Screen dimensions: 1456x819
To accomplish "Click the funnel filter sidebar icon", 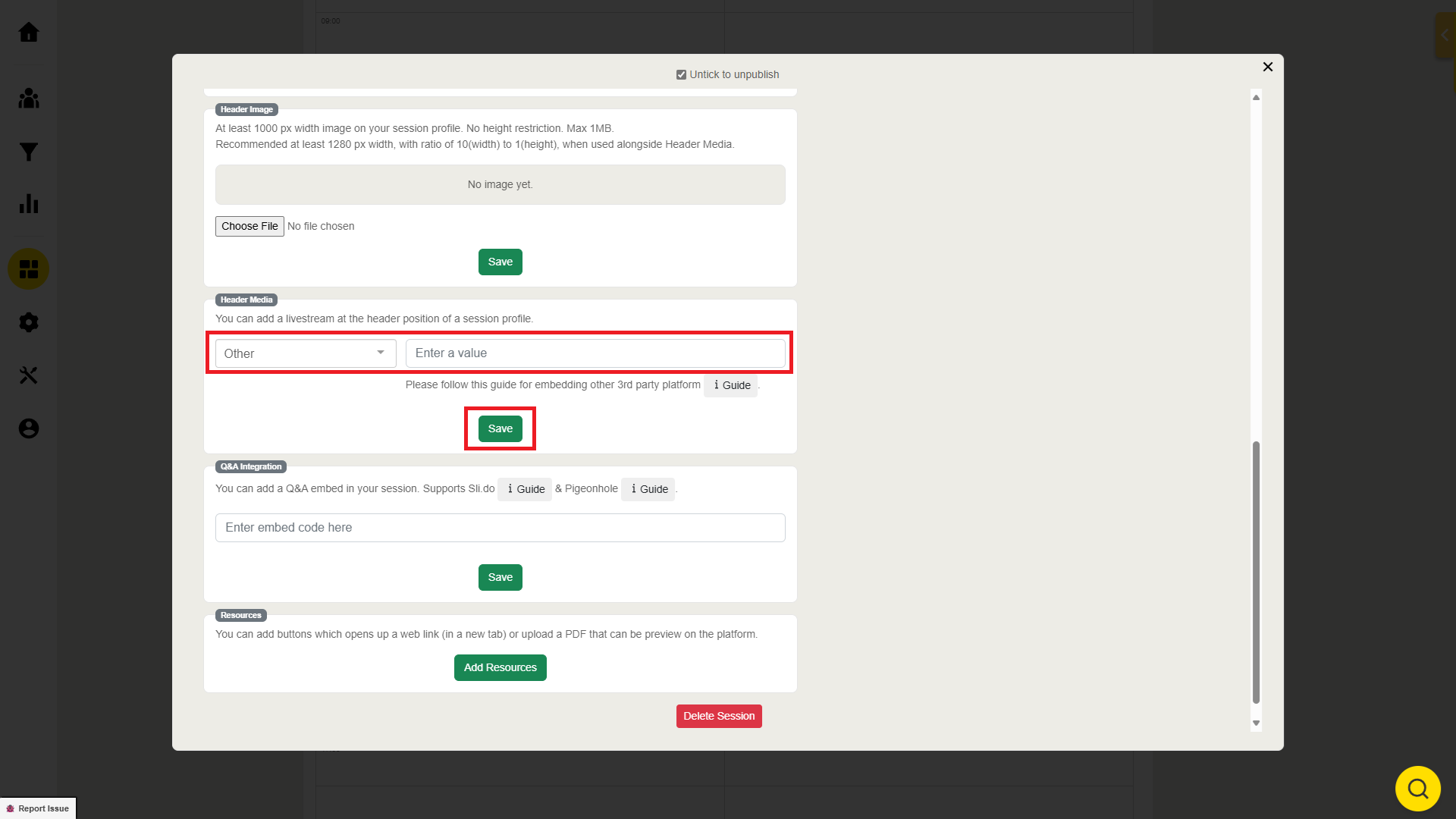I will pos(29,152).
